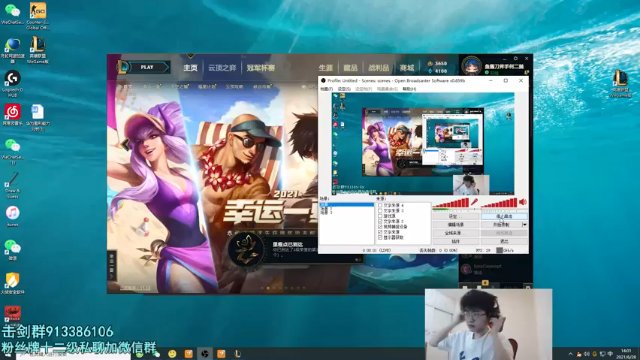This screenshot has width=640, height=360.
Task: Switch to 冠军杯赛 tab in League client
Action: pos(261,68)
